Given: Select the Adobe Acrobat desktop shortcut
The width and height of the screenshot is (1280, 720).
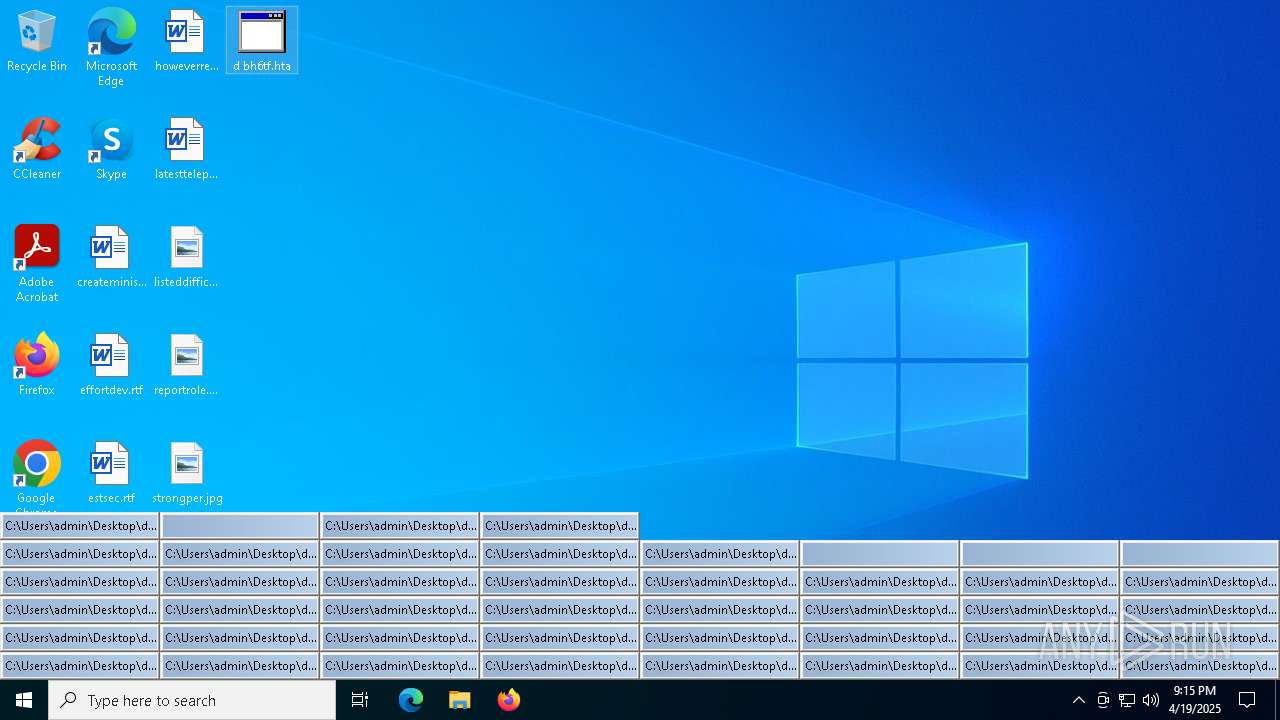Looking at the screenshot, I should pyautogui.click(x=37, y=264).
